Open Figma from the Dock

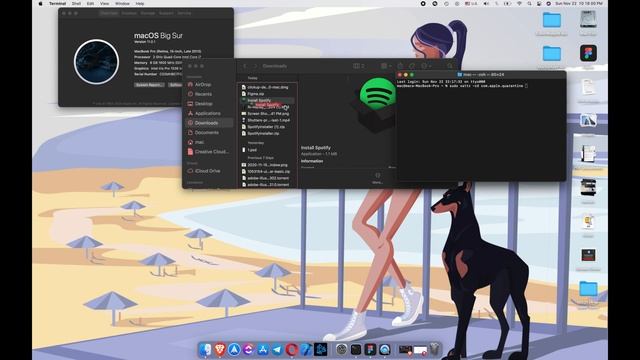click(370, 349)
